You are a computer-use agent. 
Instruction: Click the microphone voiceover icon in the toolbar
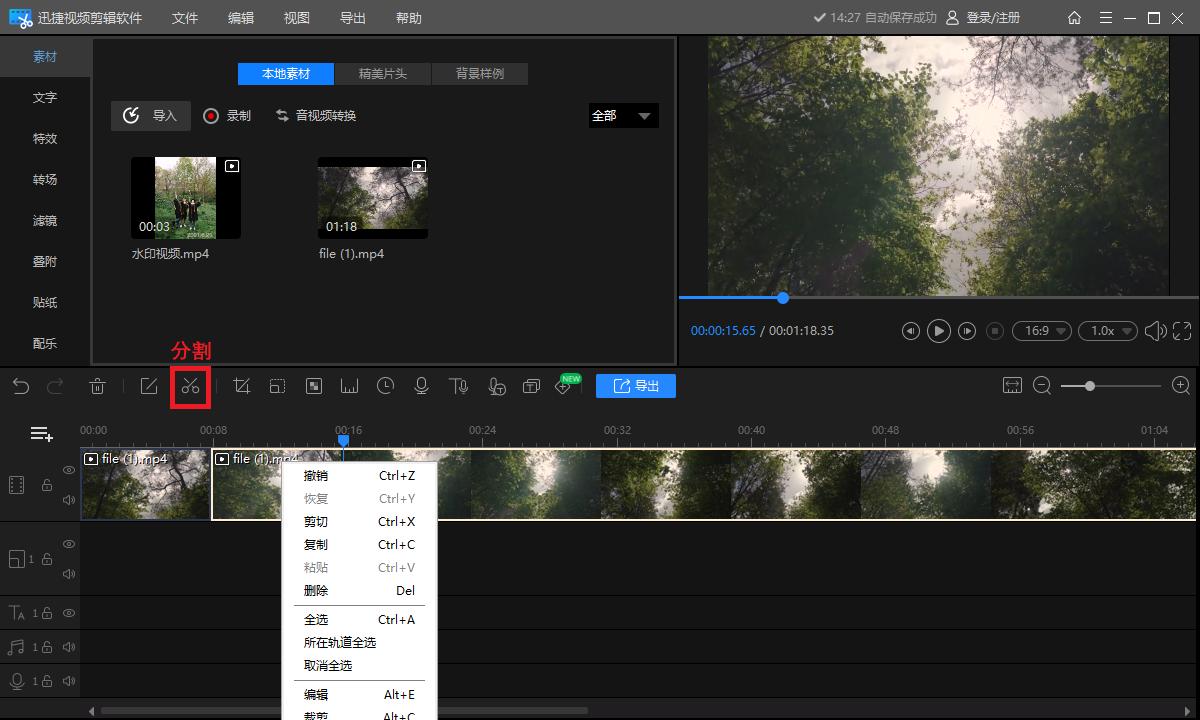[421, 386]
